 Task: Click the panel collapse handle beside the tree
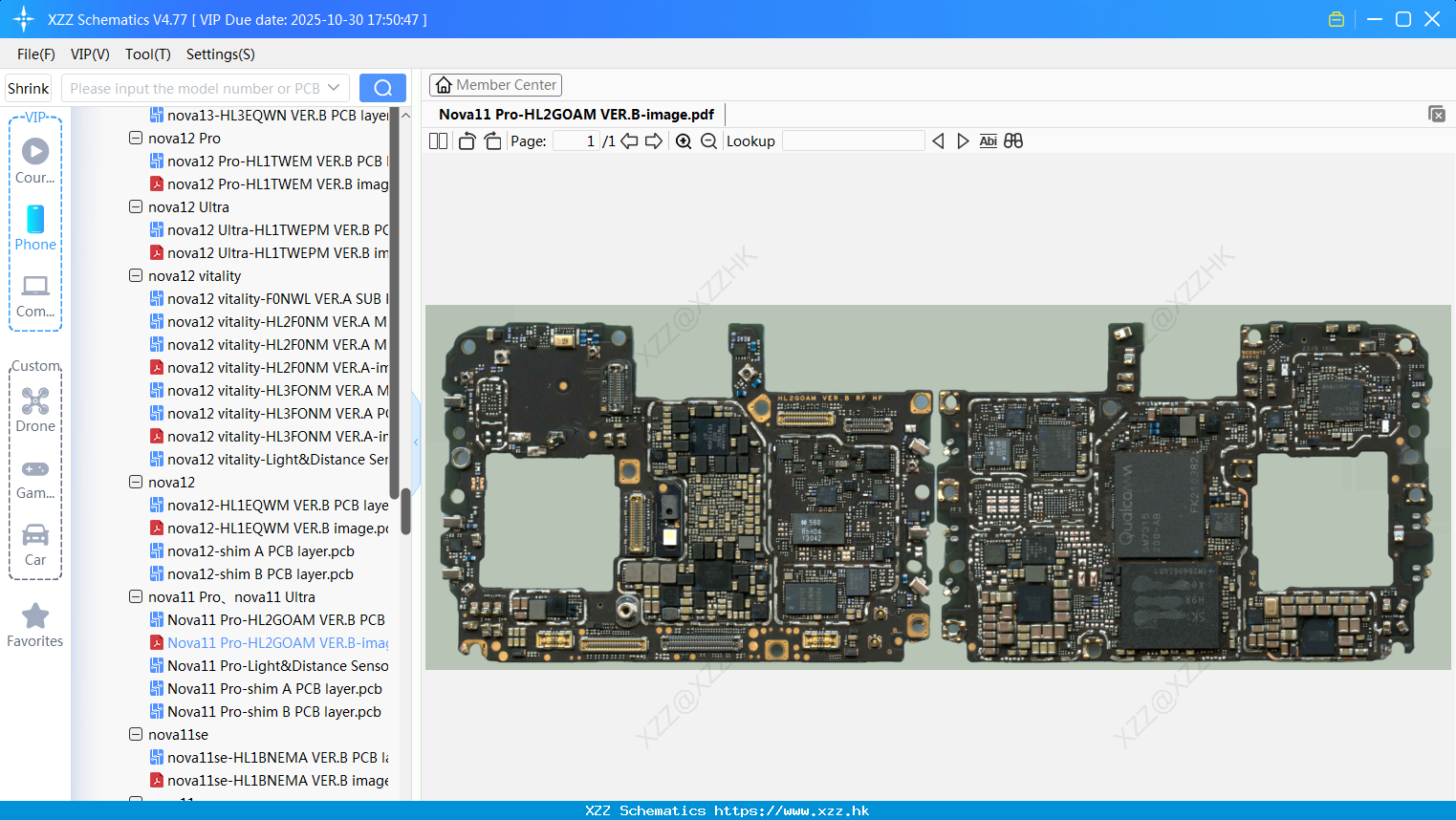point(416,442)
